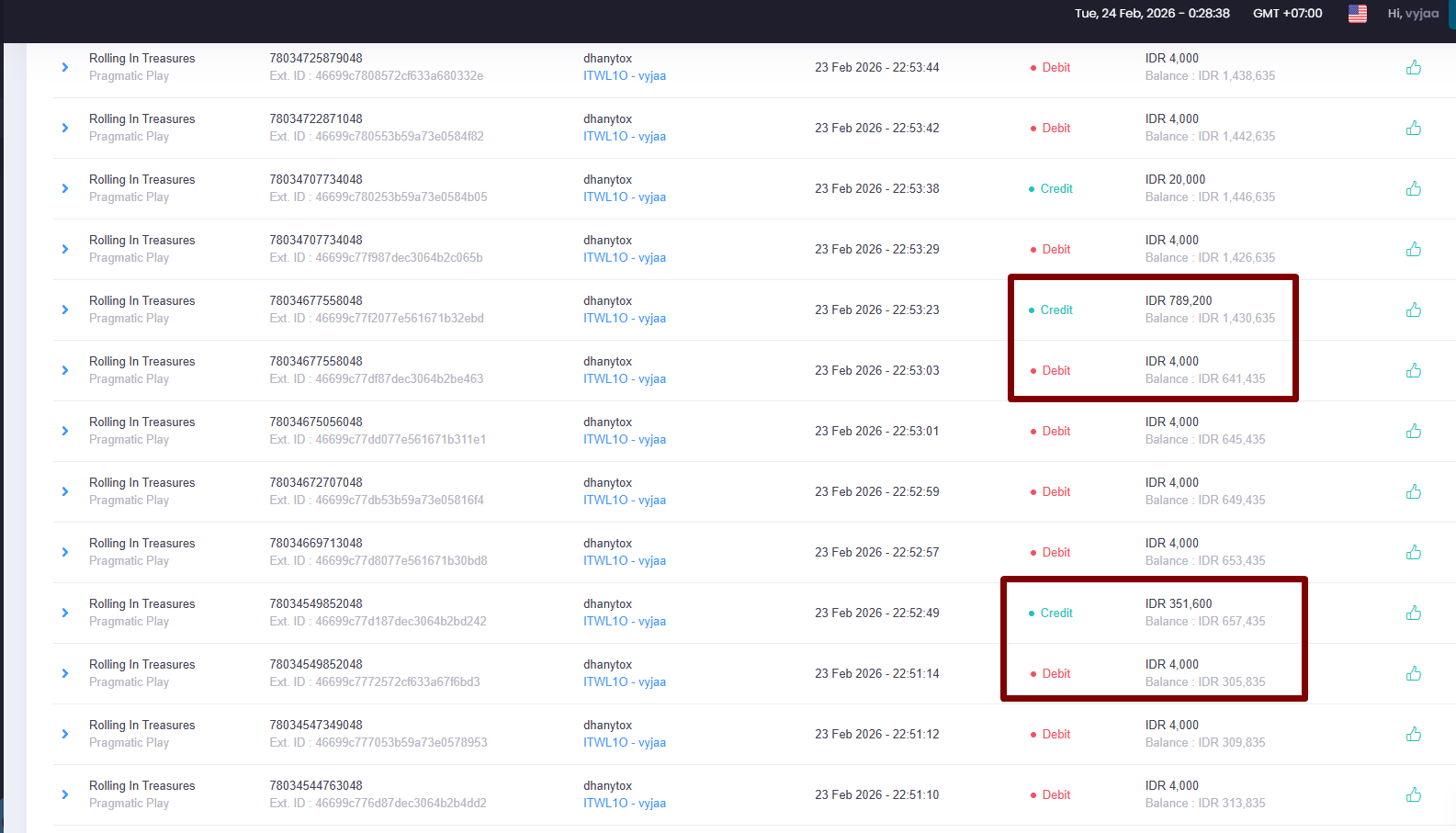The image size is (1456, 833).
Task: Click thumbs-up icon for 22:52:57 row
Action: (1414, 552)
